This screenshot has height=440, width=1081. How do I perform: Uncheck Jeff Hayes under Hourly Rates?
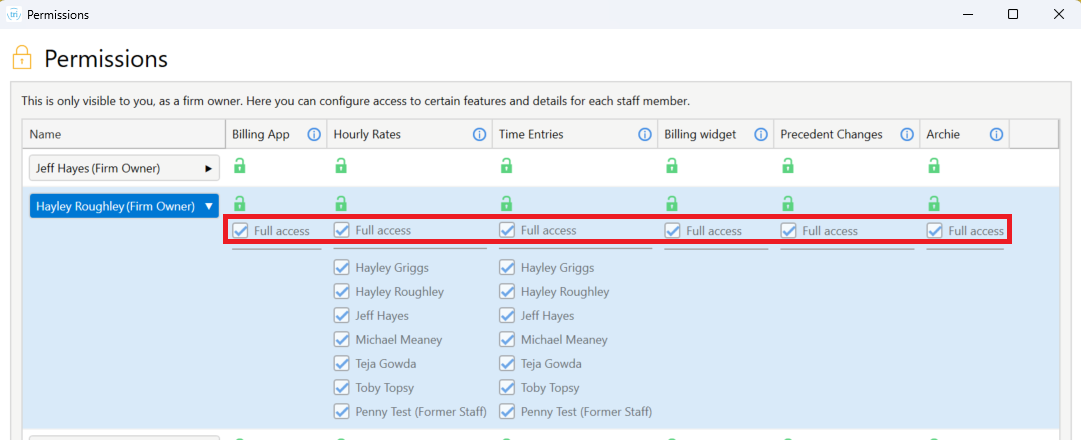(x=341, y=316)
